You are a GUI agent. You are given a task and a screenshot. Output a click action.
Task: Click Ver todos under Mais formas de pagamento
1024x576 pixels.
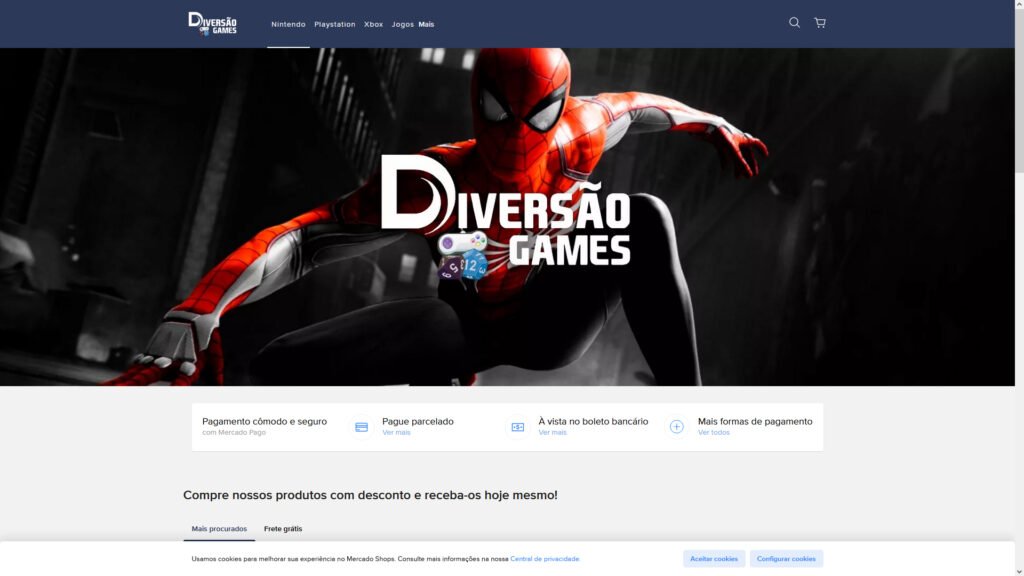(x=713, y=433)
